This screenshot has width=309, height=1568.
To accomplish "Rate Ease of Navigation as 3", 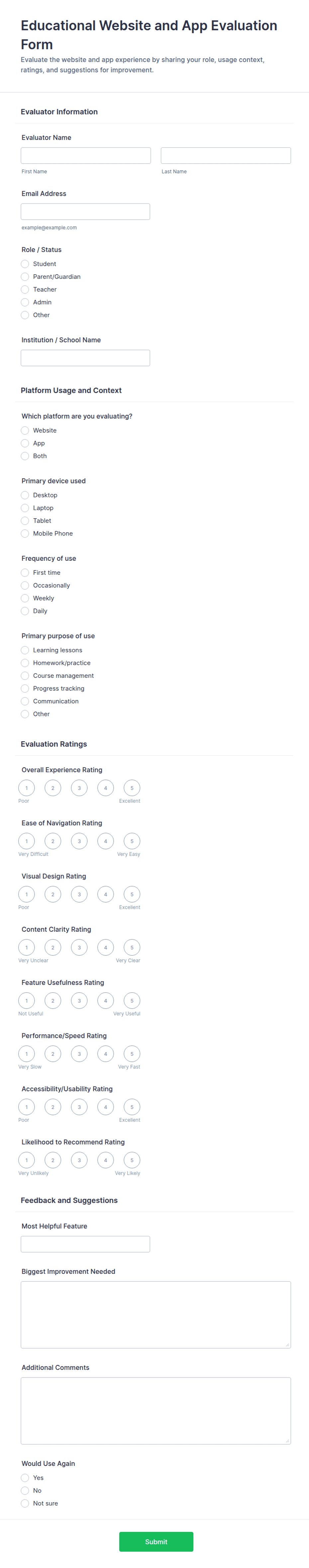I will pos(79,841).
